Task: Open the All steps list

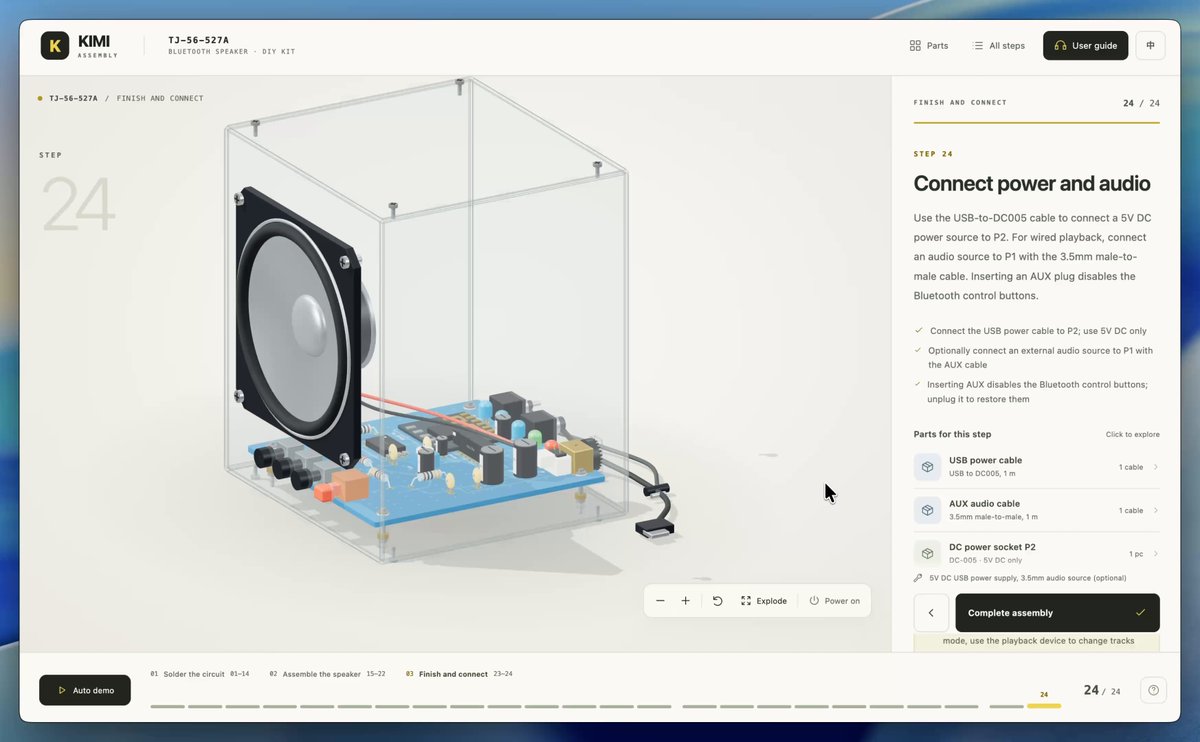Action: pos(998,46)
